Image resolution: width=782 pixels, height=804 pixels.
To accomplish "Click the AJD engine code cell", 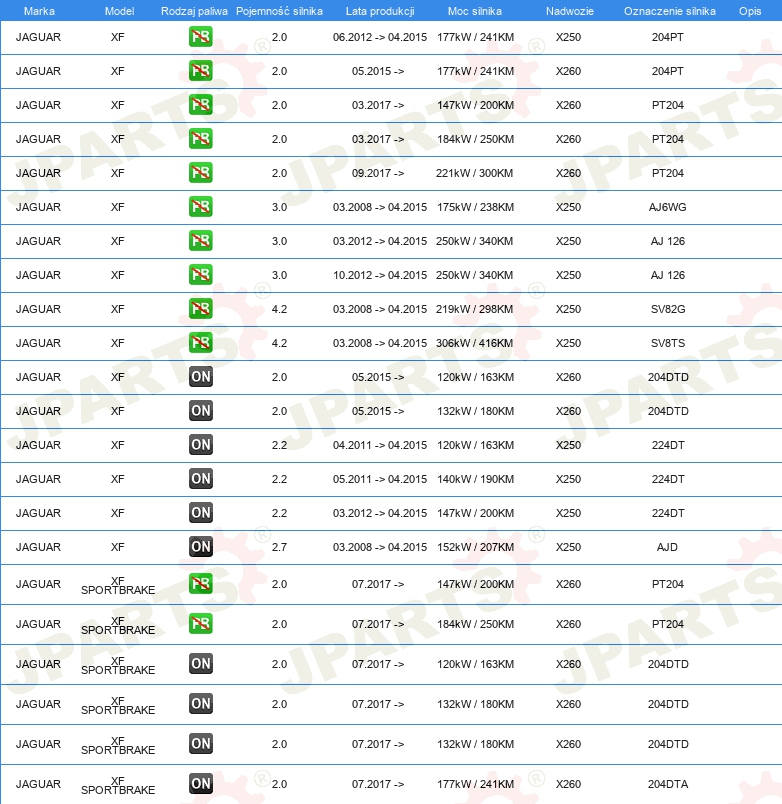I will 668,547.
